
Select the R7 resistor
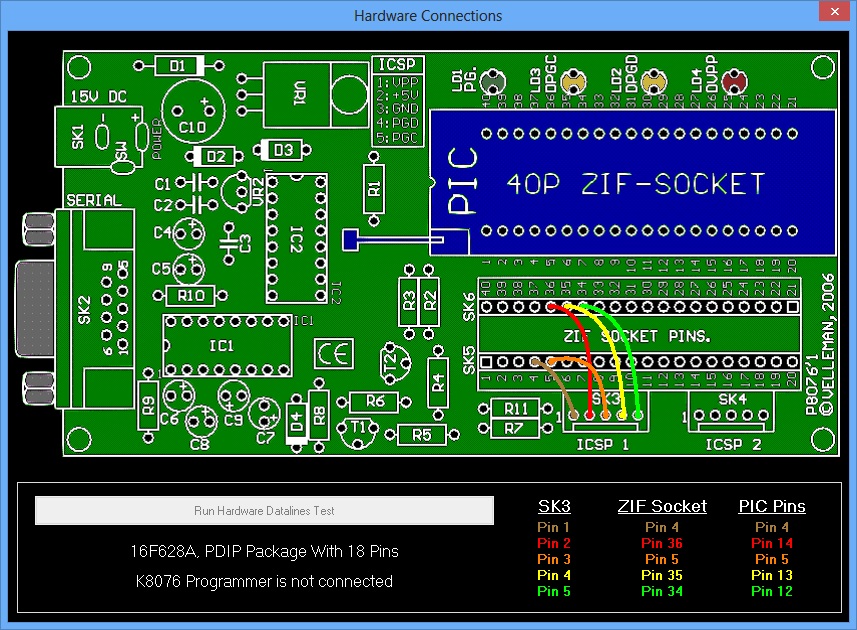coord(515,428)
